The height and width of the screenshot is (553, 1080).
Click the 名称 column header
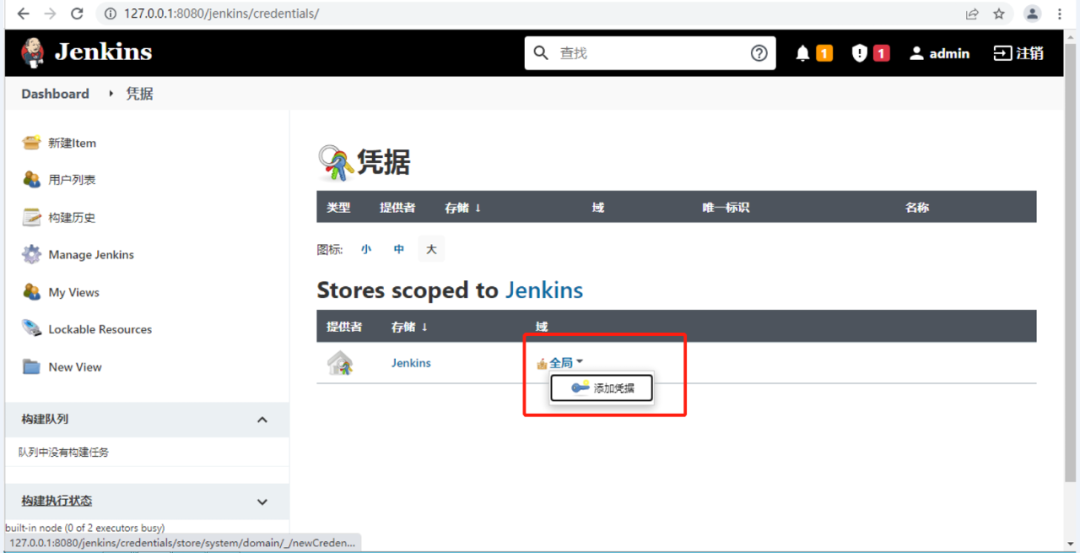917,207
